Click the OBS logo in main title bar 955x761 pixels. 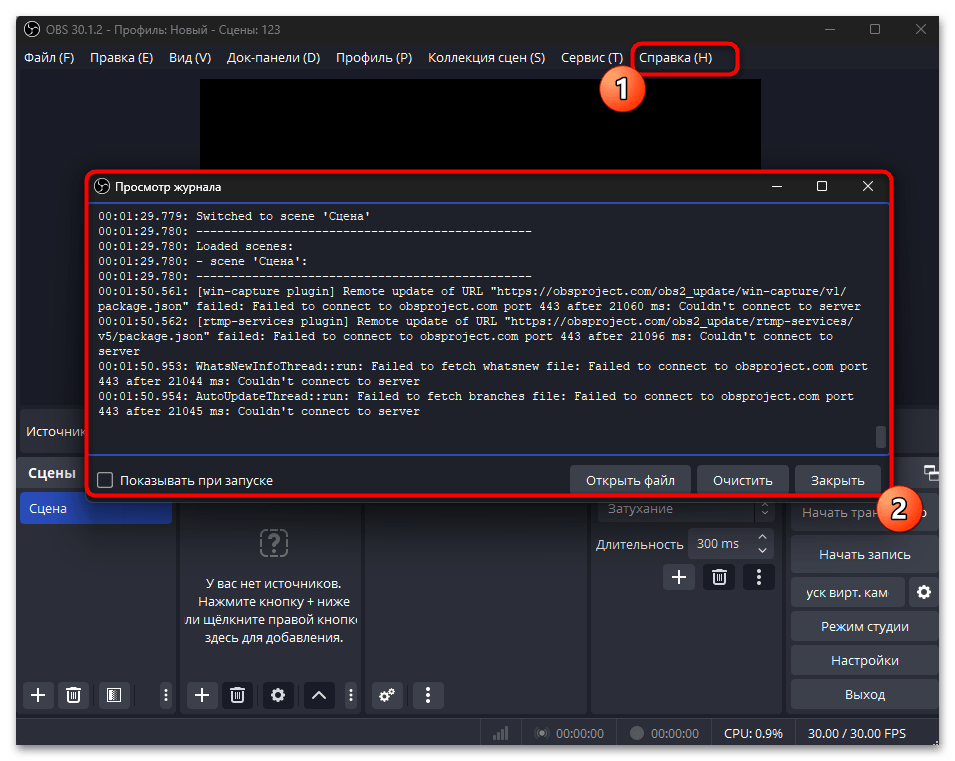(32, 29)
